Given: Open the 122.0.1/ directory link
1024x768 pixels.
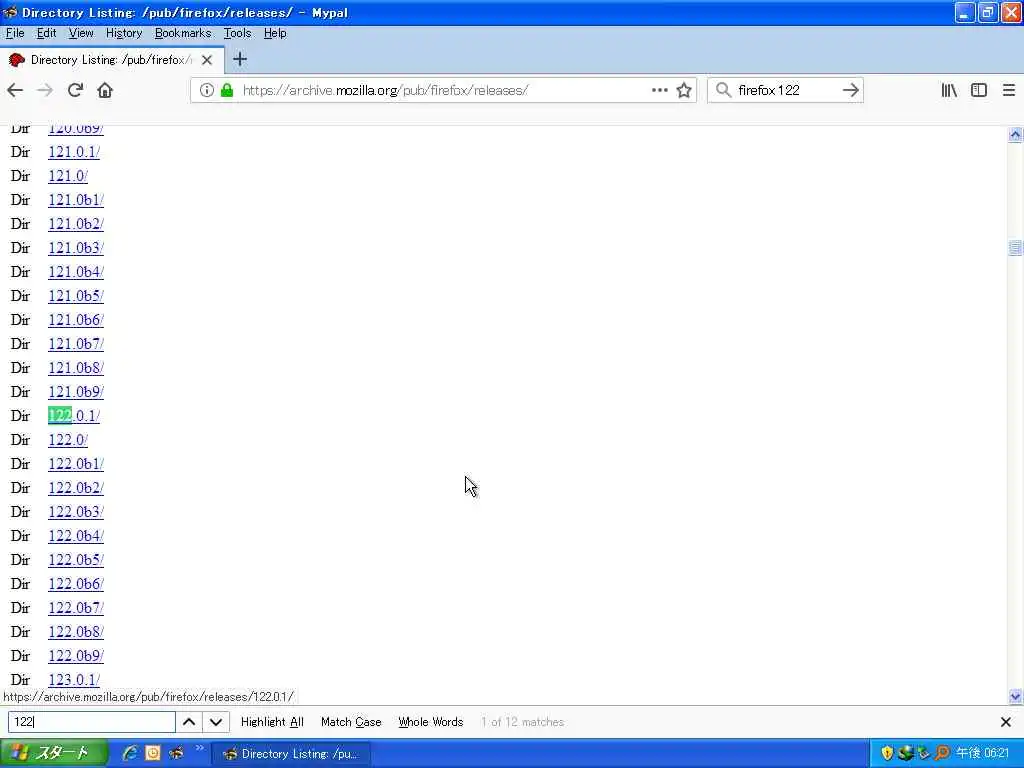Looking at the screenshot, I should [74, 416].
